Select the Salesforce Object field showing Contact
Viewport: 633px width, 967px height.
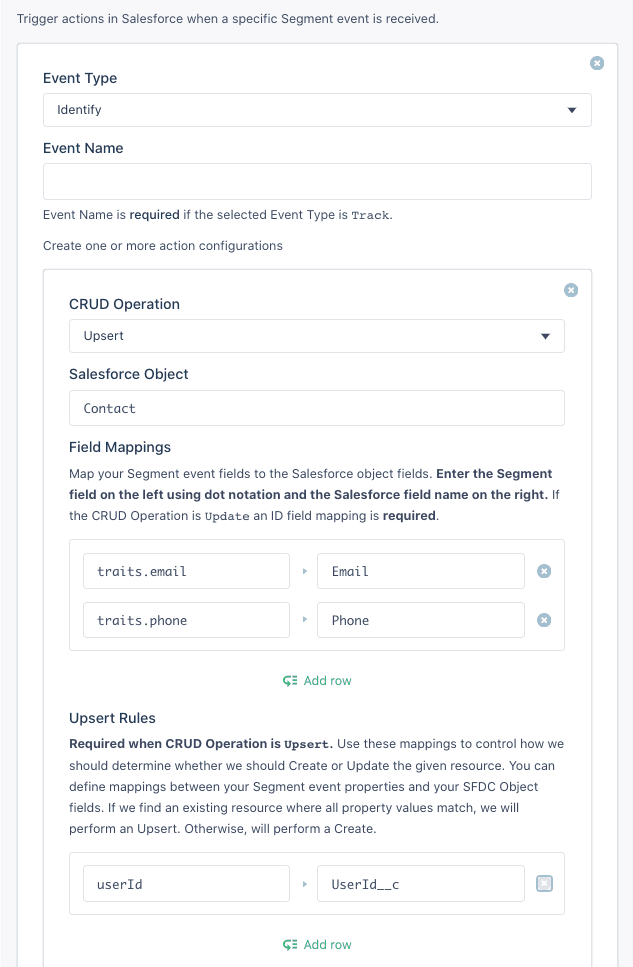316,407
